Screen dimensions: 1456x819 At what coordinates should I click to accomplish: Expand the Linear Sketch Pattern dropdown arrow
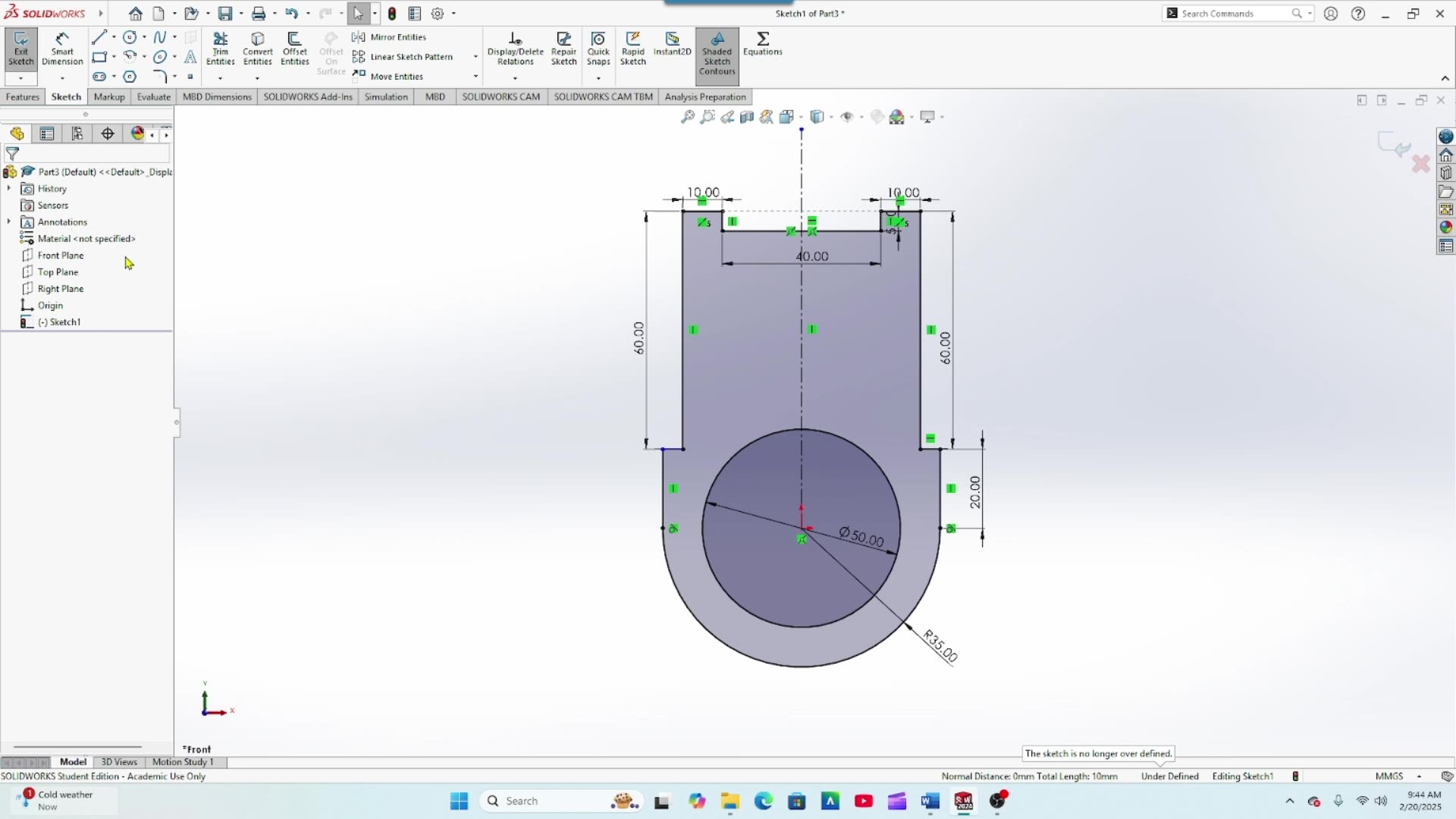coord(475,56)
